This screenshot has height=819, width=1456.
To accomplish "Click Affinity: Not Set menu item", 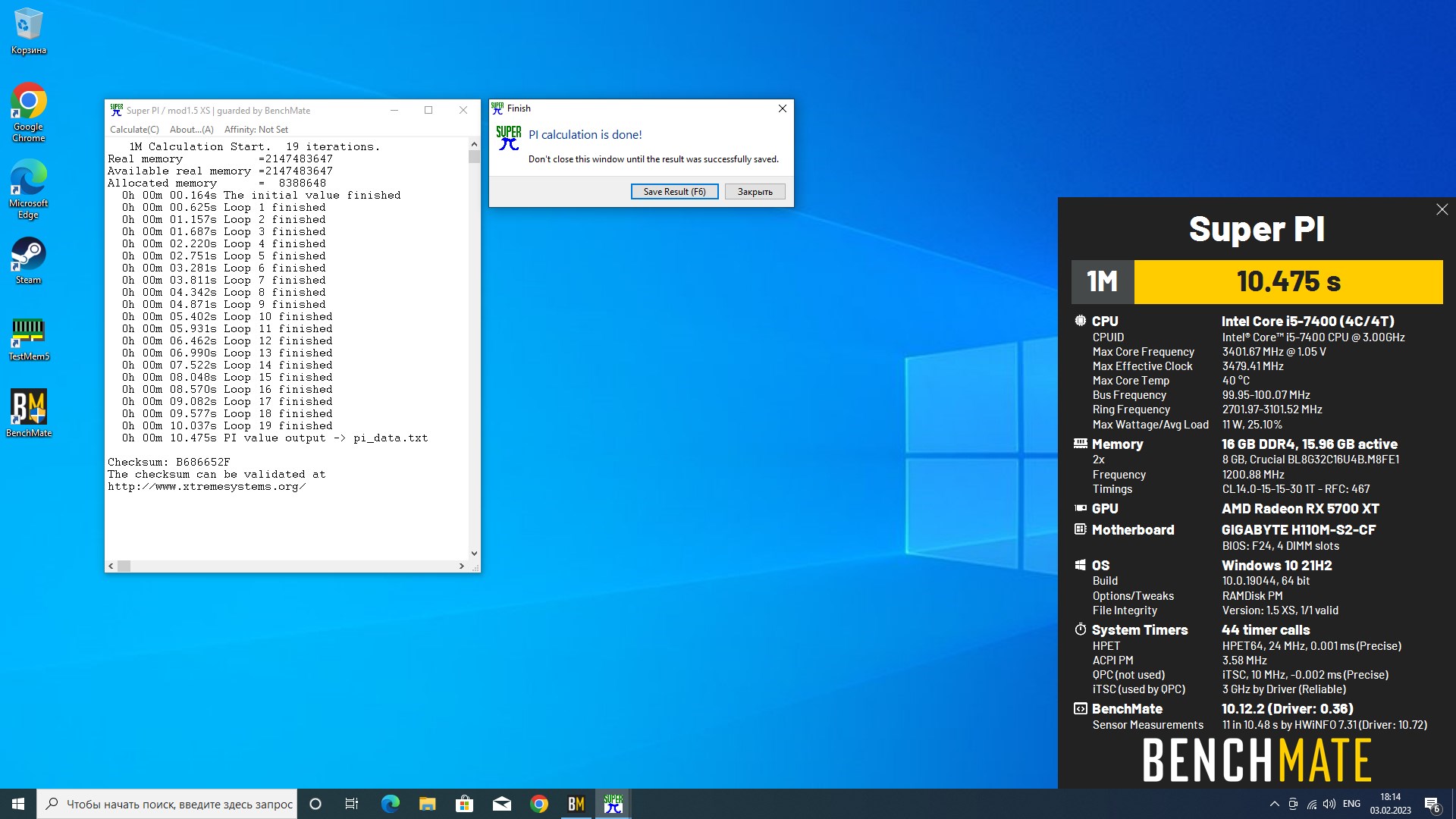I will pyautogui.click(x=256, y=130).
